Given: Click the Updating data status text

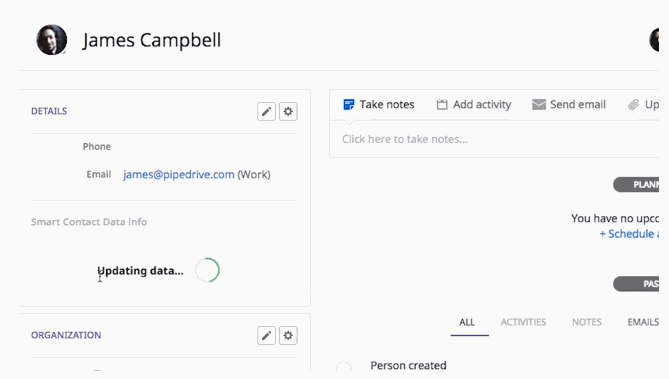Looking at the screenshot, I should coord(140,271).
